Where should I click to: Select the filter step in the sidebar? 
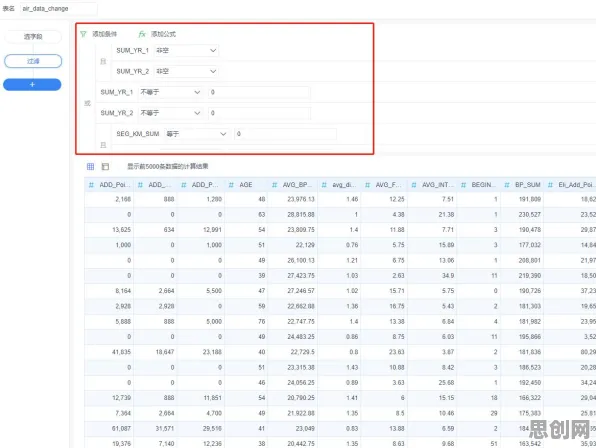pyautogui.click(x=33, y=61)
